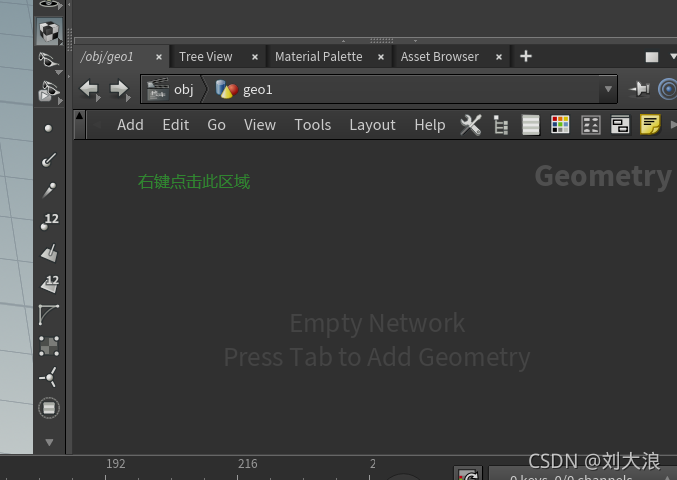Switch to Material Palette tab
This screenshot has height=480, width=677.
319,57
